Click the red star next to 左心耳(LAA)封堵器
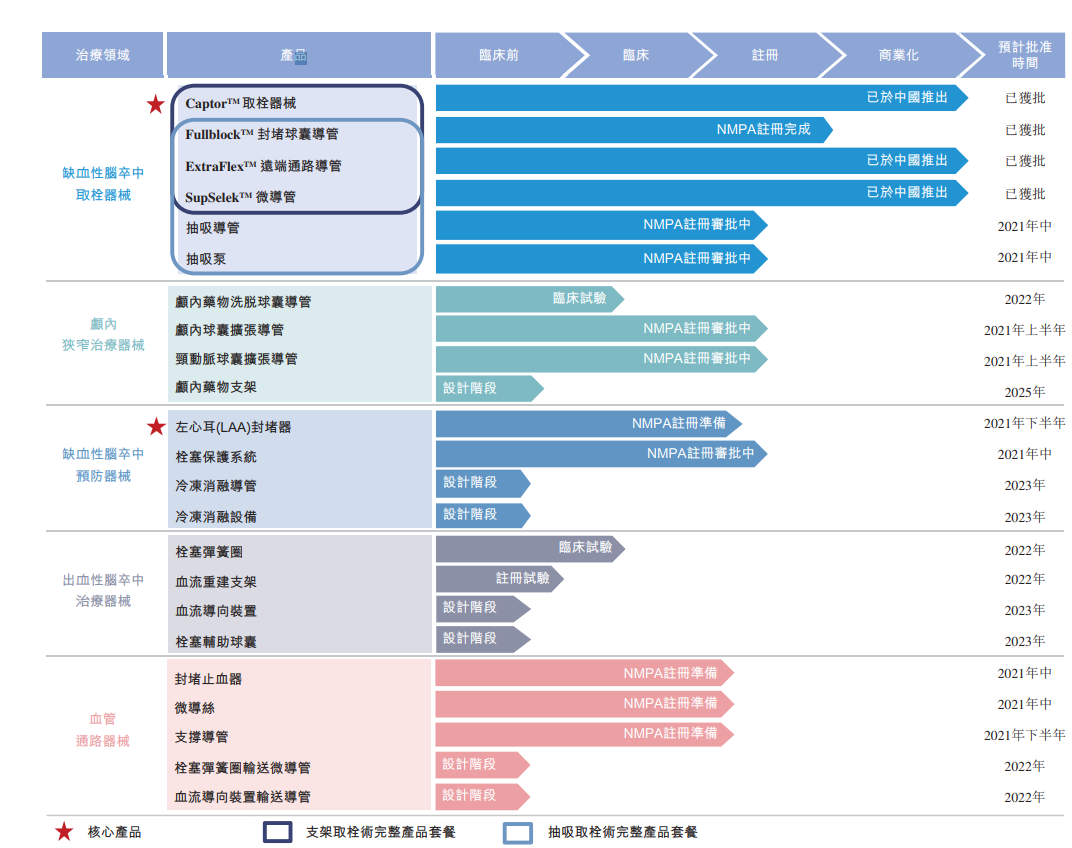 tap(155, 427)
